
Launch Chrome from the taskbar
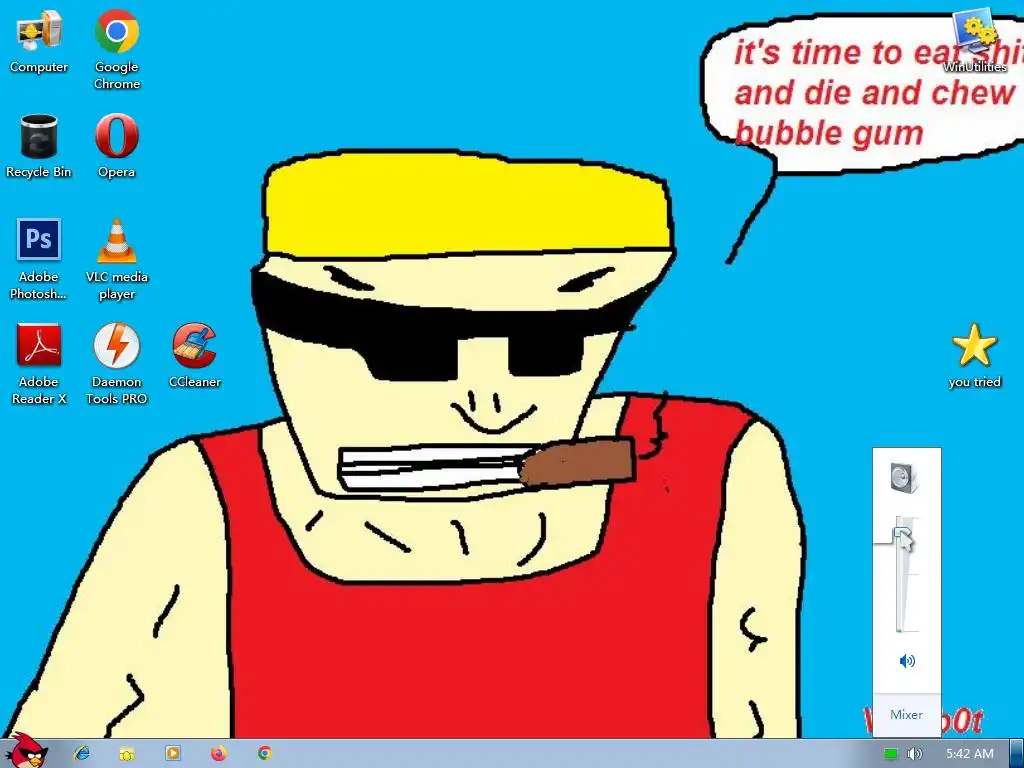(264, 753)
